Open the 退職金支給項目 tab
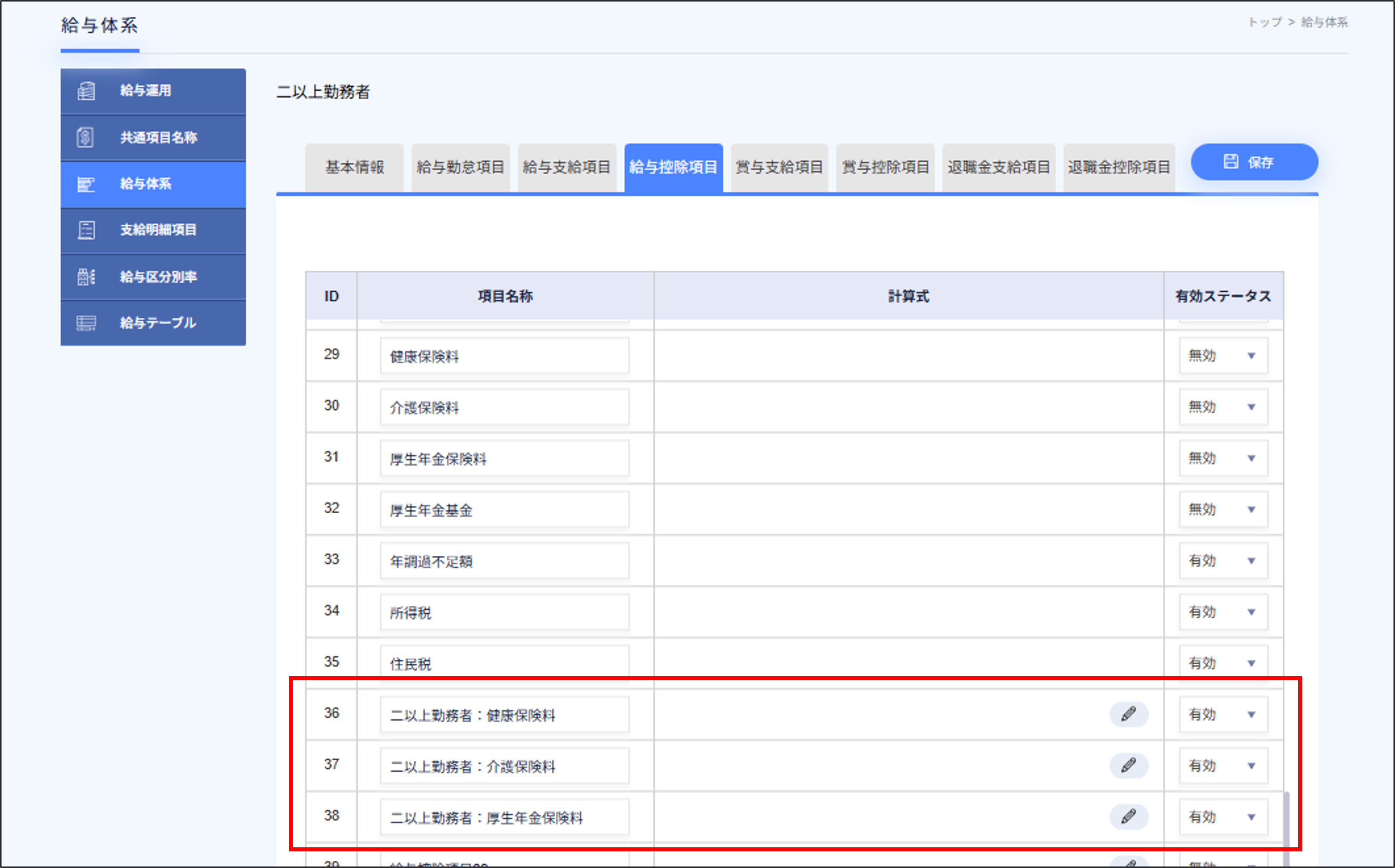 998,168
